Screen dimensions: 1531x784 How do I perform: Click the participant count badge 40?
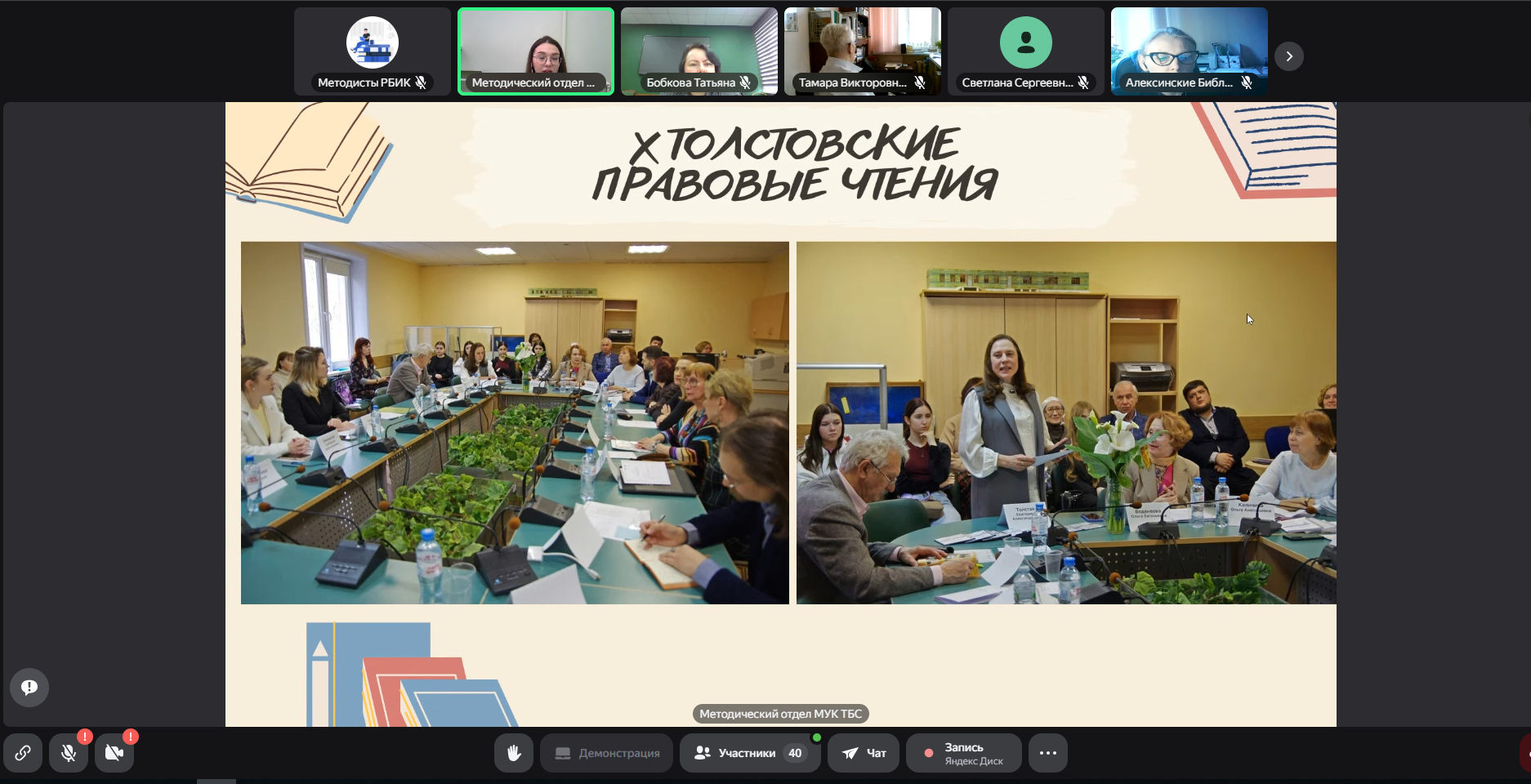(x=795, y=753)
